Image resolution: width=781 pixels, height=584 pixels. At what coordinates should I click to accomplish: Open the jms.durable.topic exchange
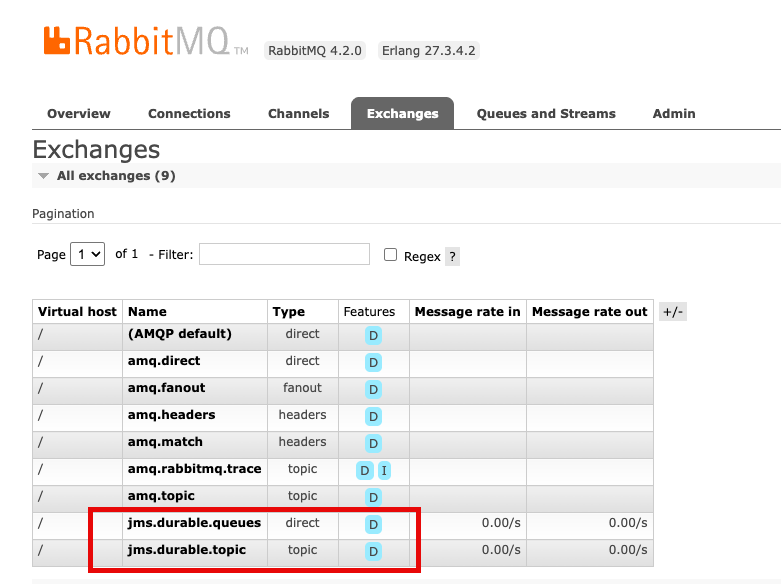[x=187, y=550]
